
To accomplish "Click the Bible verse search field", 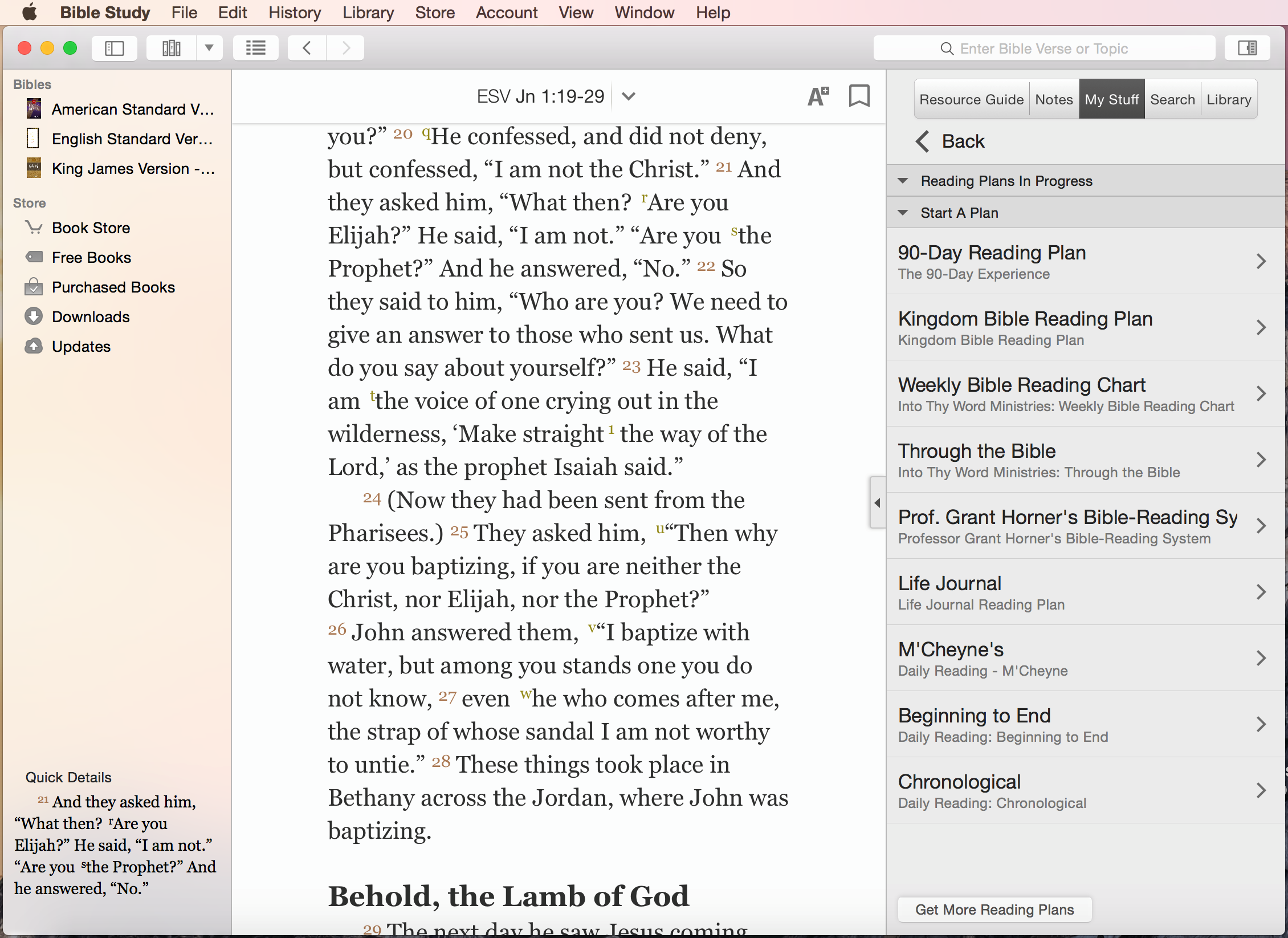I will pos(1044,48).
